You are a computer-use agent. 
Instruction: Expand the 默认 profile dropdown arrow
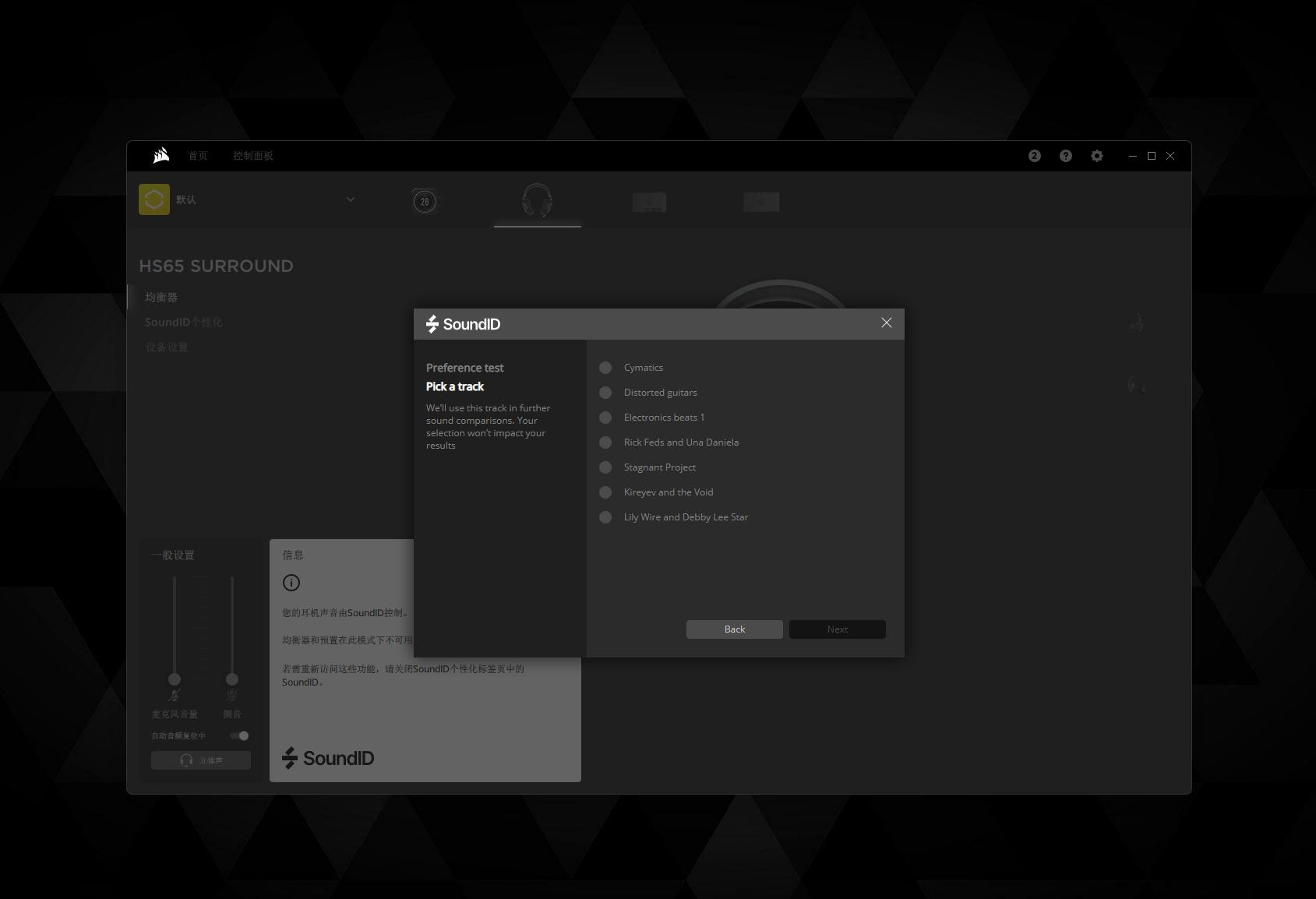point(351,199)
